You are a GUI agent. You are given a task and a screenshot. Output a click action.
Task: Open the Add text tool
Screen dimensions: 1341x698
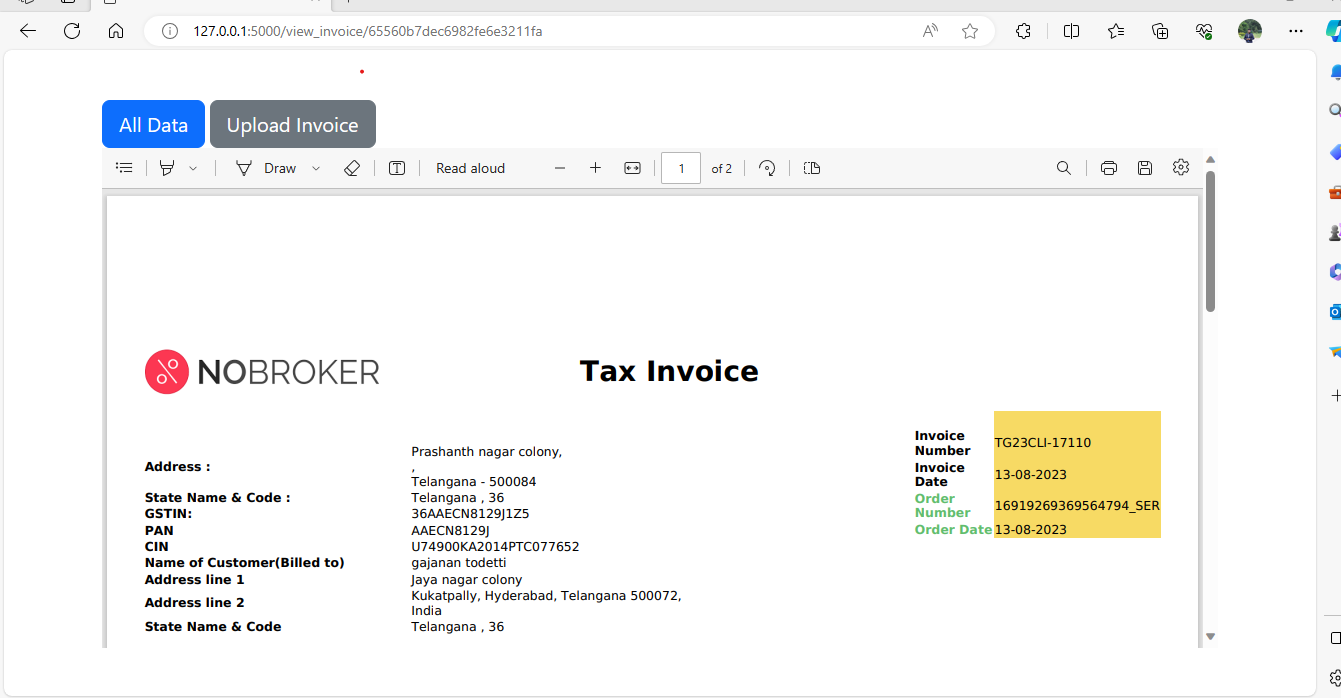(x=396, y=167)
